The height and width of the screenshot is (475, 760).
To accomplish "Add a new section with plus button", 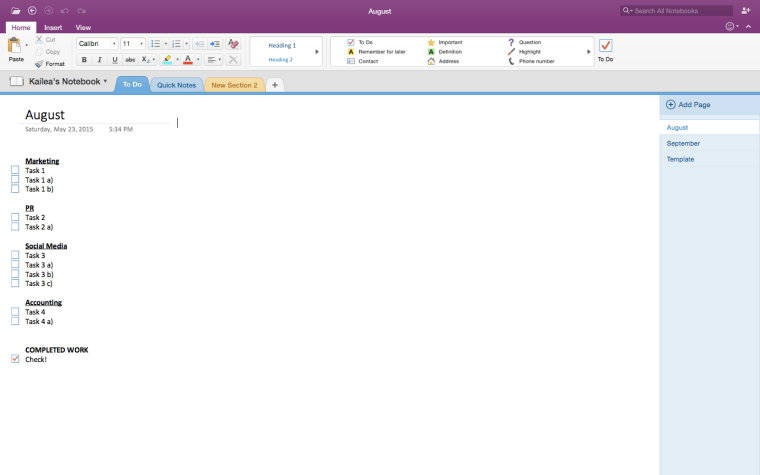I will [x=275, y=85].
